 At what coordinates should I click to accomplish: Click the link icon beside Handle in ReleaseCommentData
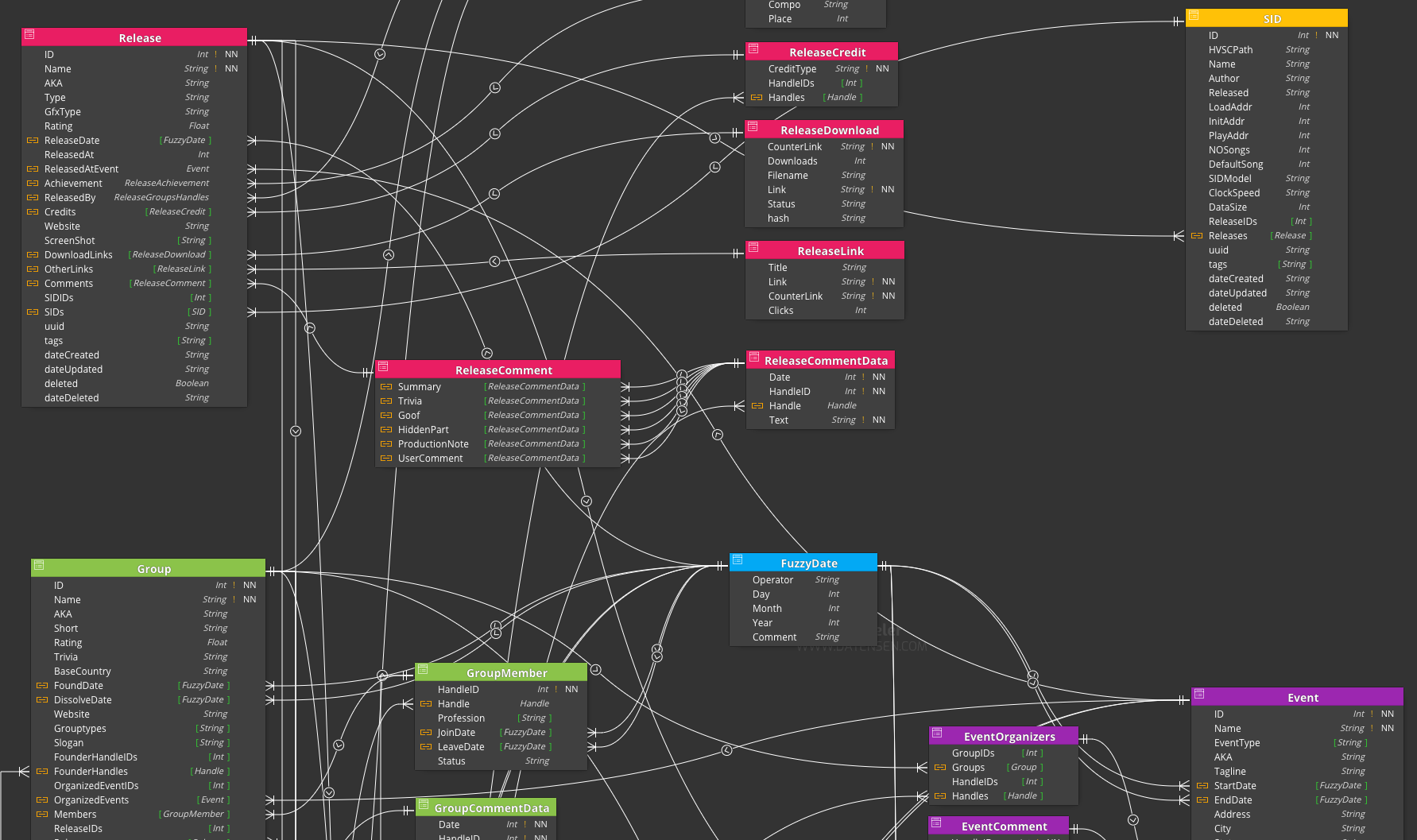(x=757, y=405)
